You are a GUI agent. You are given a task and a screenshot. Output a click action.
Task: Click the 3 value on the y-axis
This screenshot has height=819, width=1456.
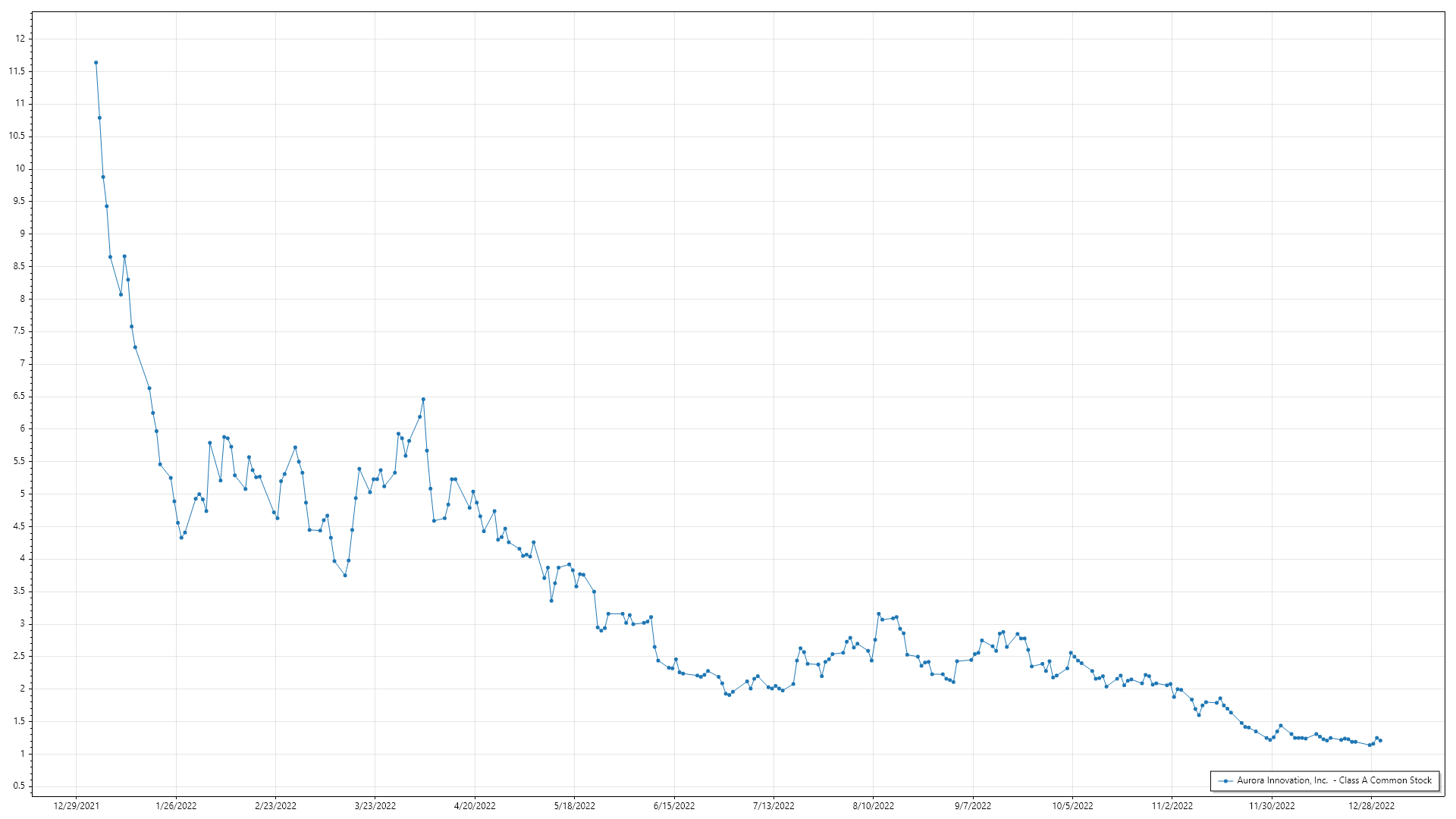23,623
